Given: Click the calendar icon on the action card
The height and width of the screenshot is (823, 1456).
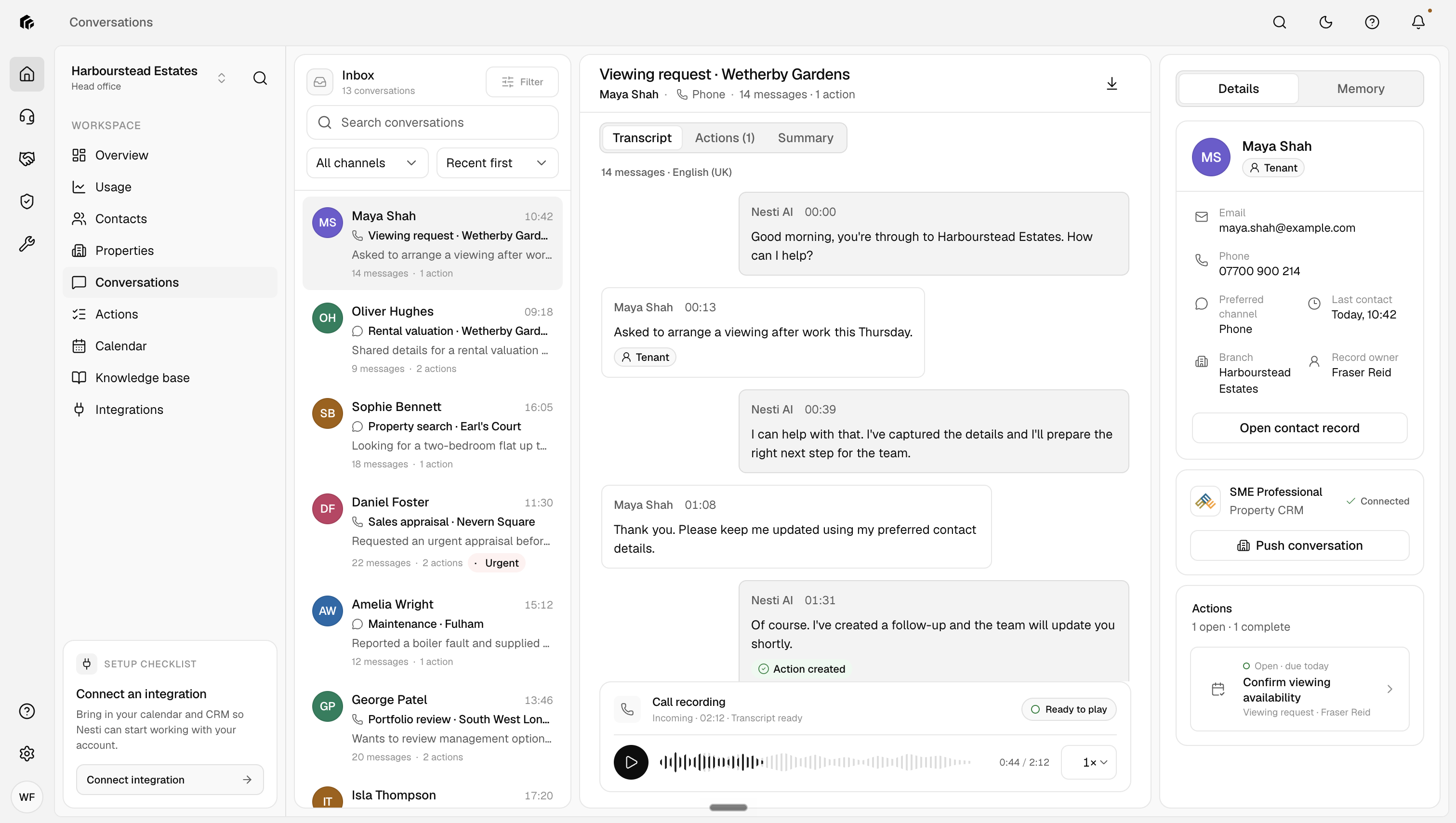Looking at the screenshot, I should 1218,689.
